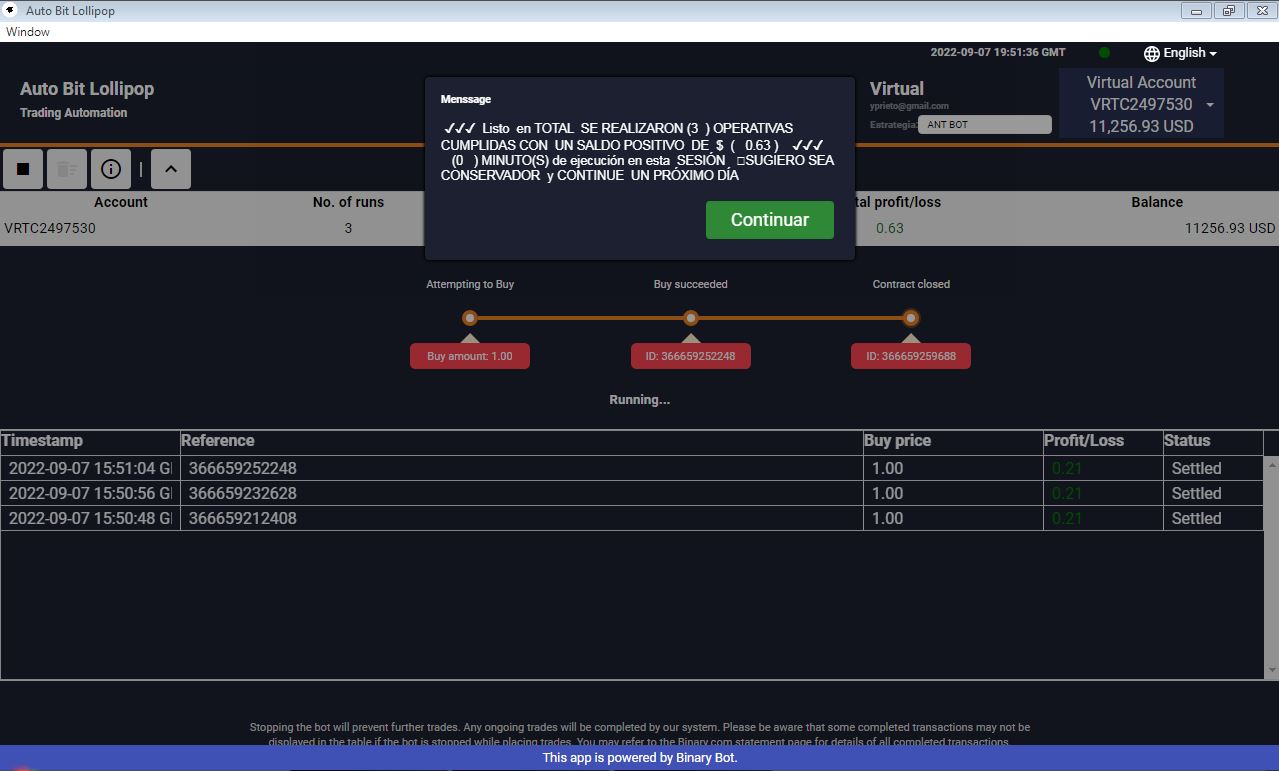1279x771 pixels.
Task: Collapse the toolbar using the up chevron
Action: 171,169
